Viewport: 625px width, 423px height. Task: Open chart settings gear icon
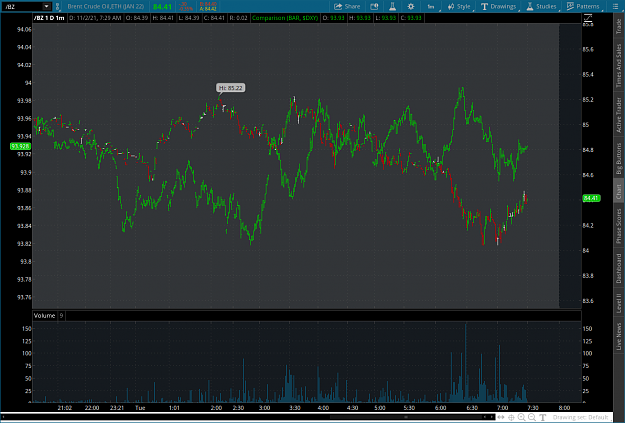pyautogui.click(x=411, y=6)
